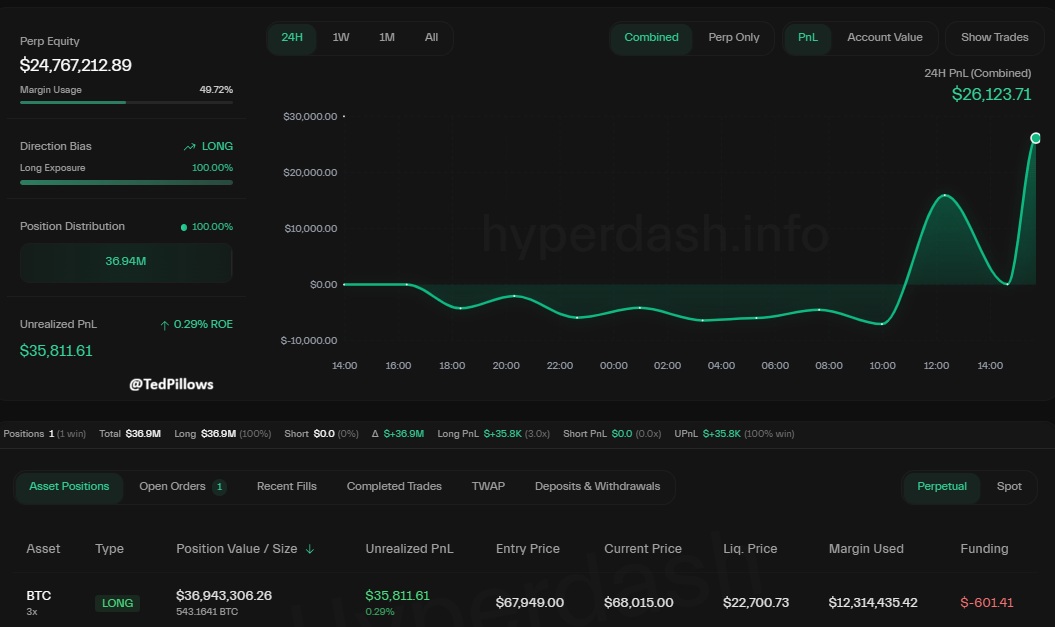Select the Combined view toggle
Screen dimensions: 1055x627
[x=651, y=38]
